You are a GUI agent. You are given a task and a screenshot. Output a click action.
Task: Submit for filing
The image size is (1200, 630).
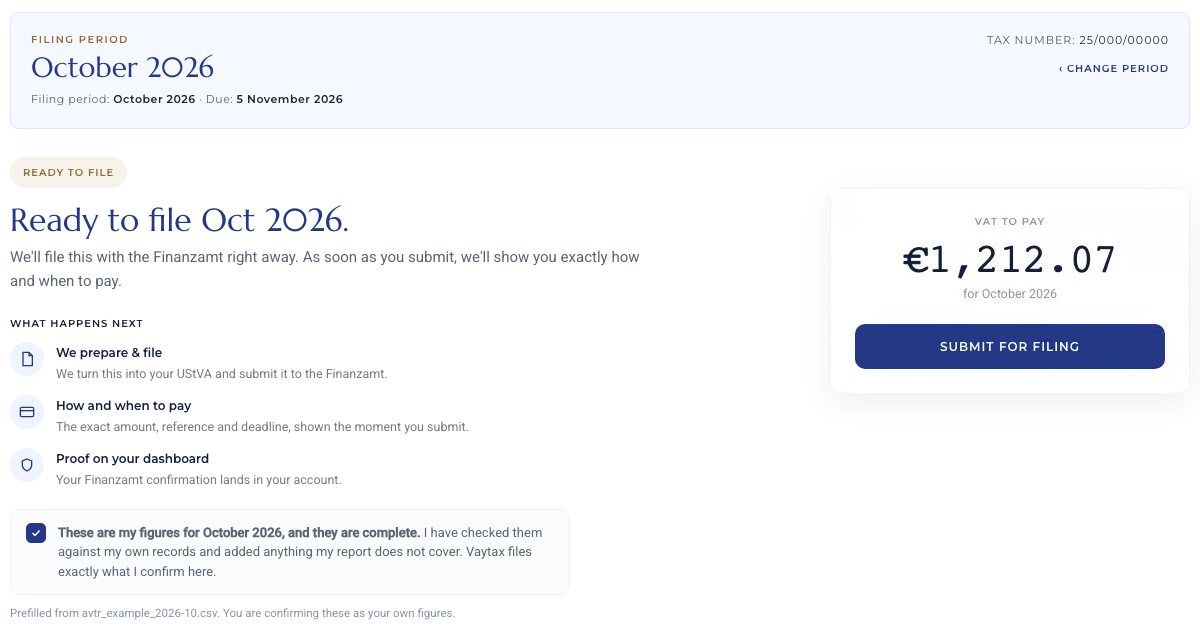1009,346
